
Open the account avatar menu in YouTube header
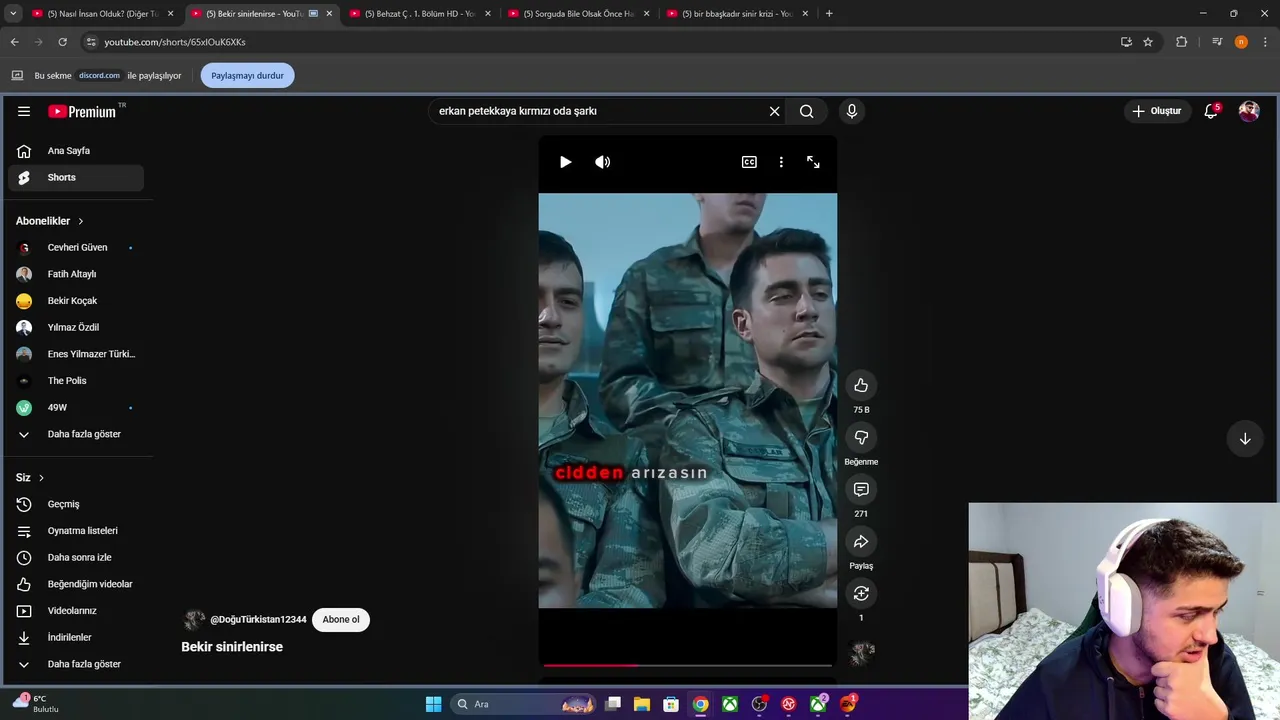(x=1249, y=111)
